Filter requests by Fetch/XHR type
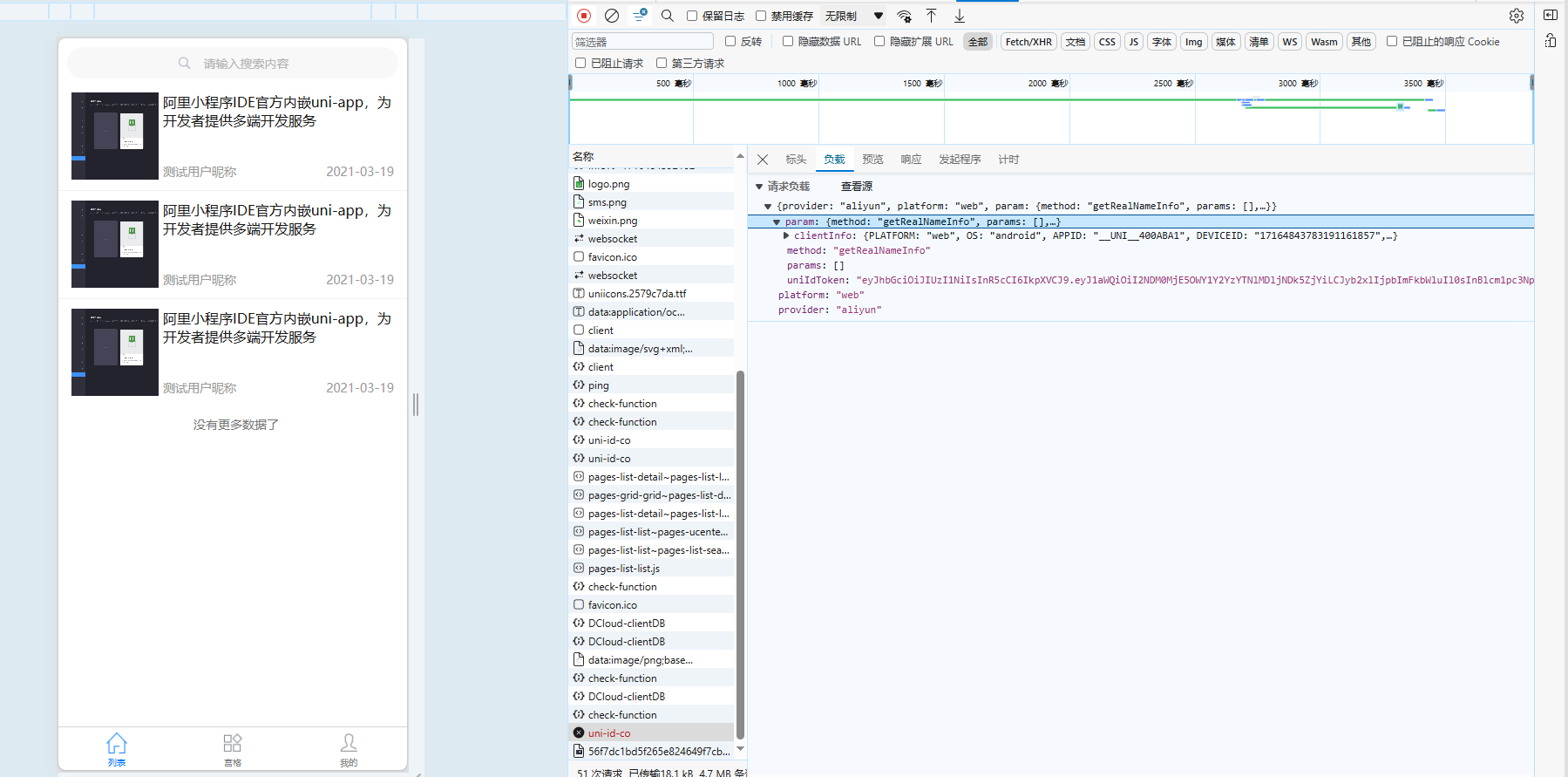The width and height of the screenshot is (1568, 777). click(x=1028, y=42)
